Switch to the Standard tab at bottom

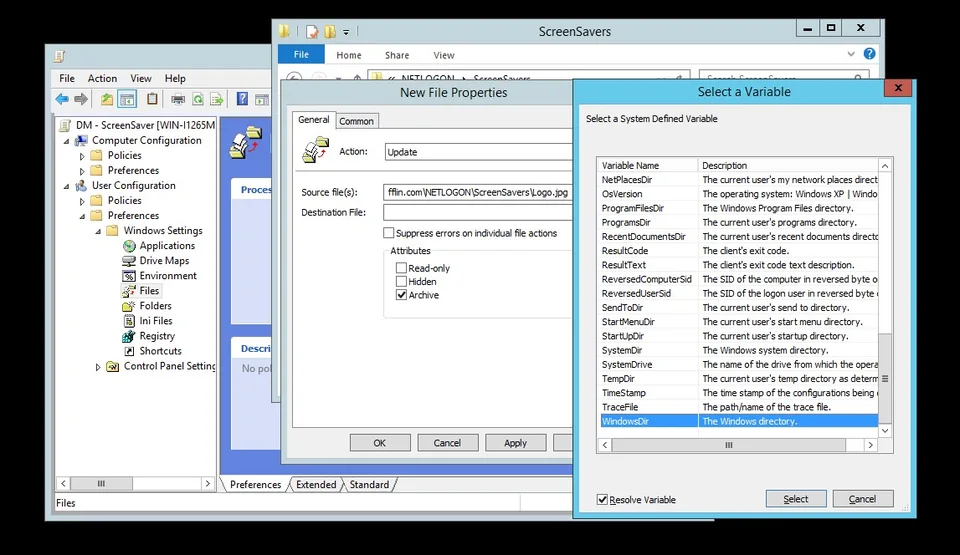(369, 485)
